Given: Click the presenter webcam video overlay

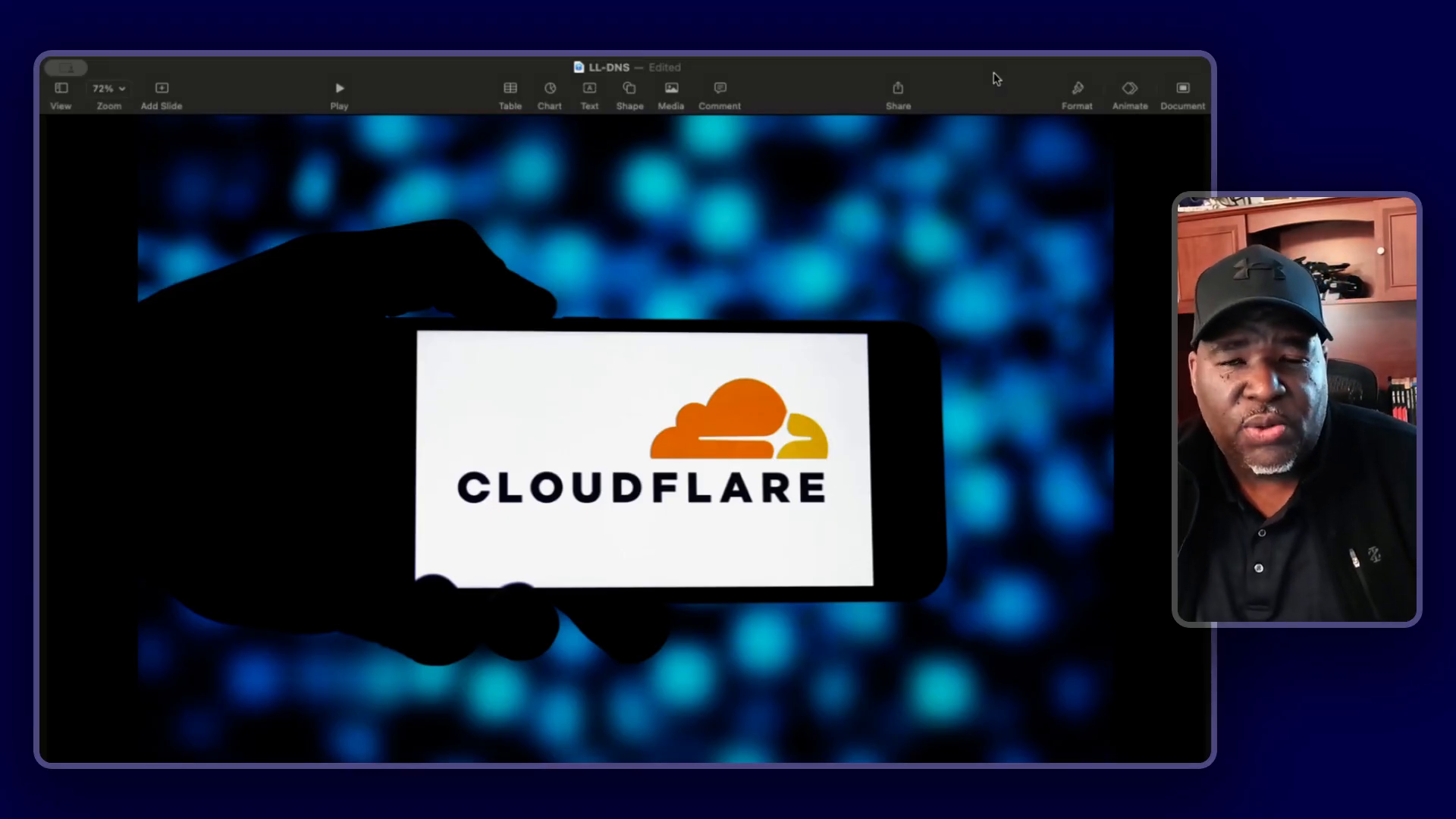Looking at the screenshot, I should 1297,409.
